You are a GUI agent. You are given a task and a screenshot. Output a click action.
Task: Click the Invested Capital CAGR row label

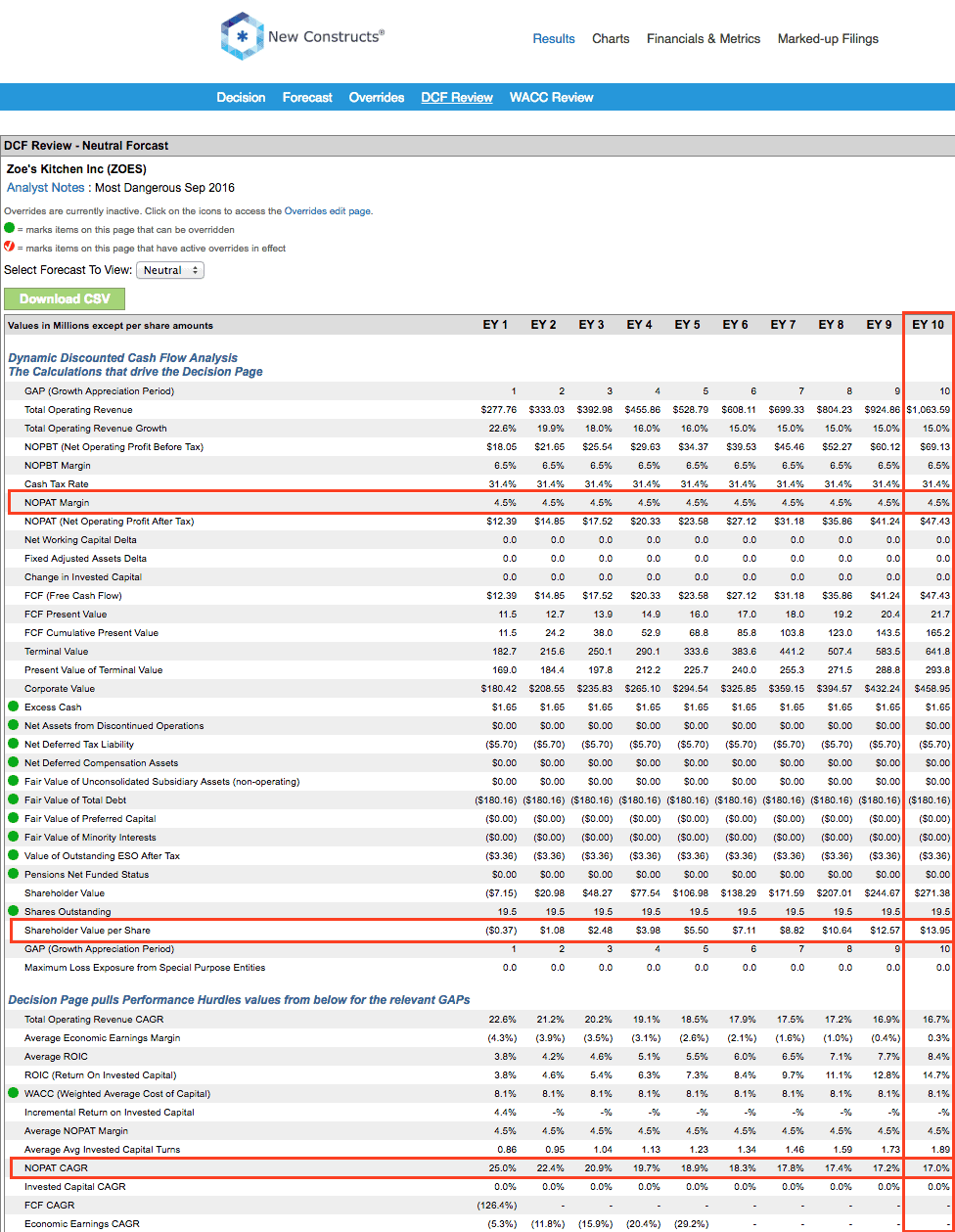click(x=74, y=1186)
